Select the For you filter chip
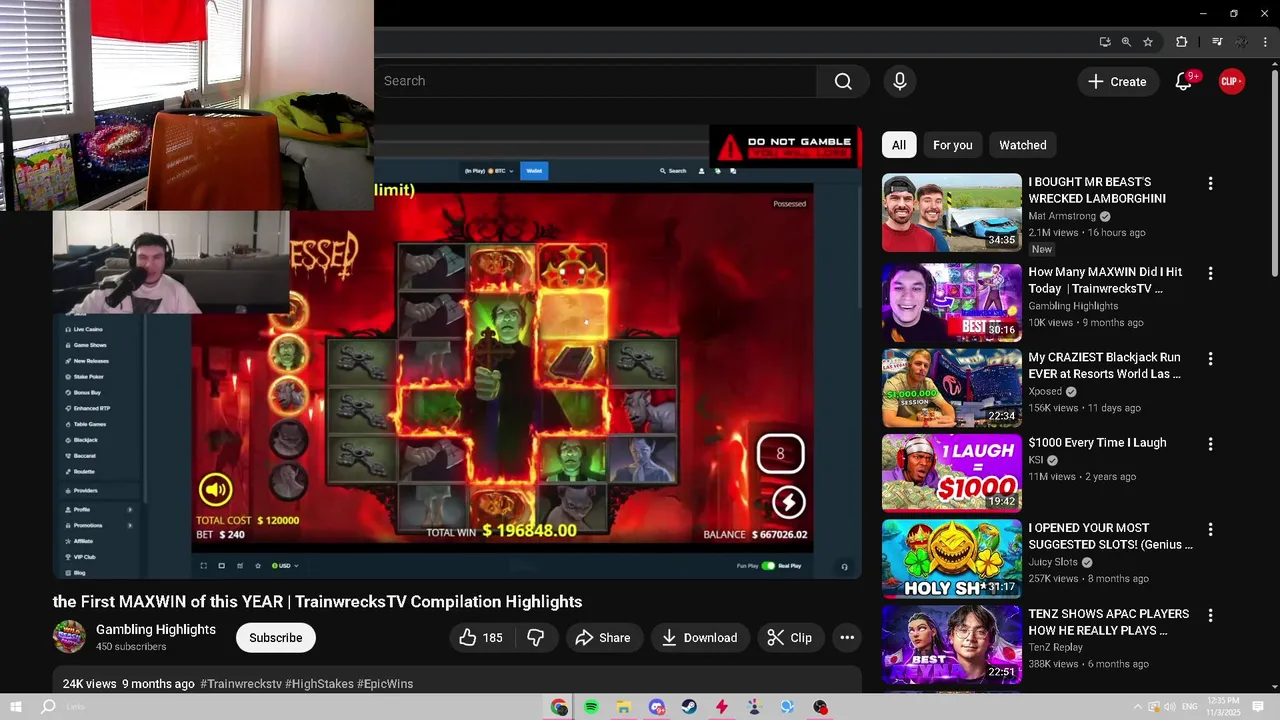Screen dimensions: 1280x720 [x=952, y=145]
